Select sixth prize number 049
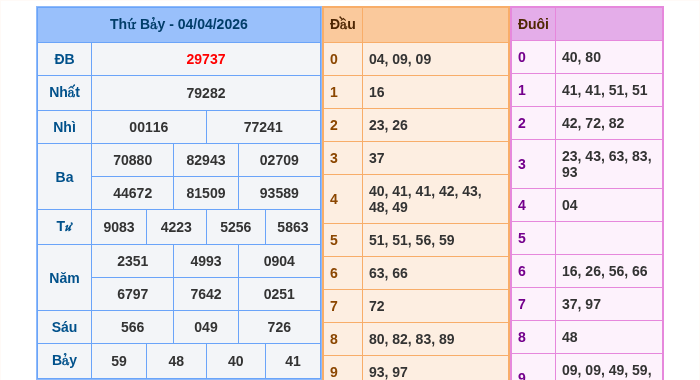This screenshot has height=380, width=700. click(206, 327)
